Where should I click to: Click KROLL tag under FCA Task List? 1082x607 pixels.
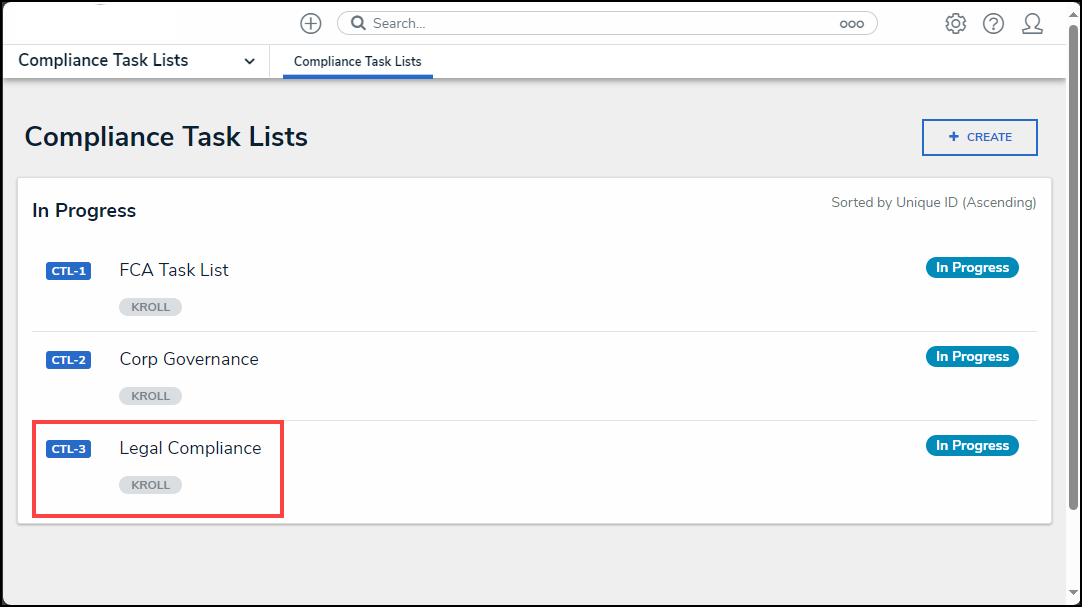click(150, 307)
